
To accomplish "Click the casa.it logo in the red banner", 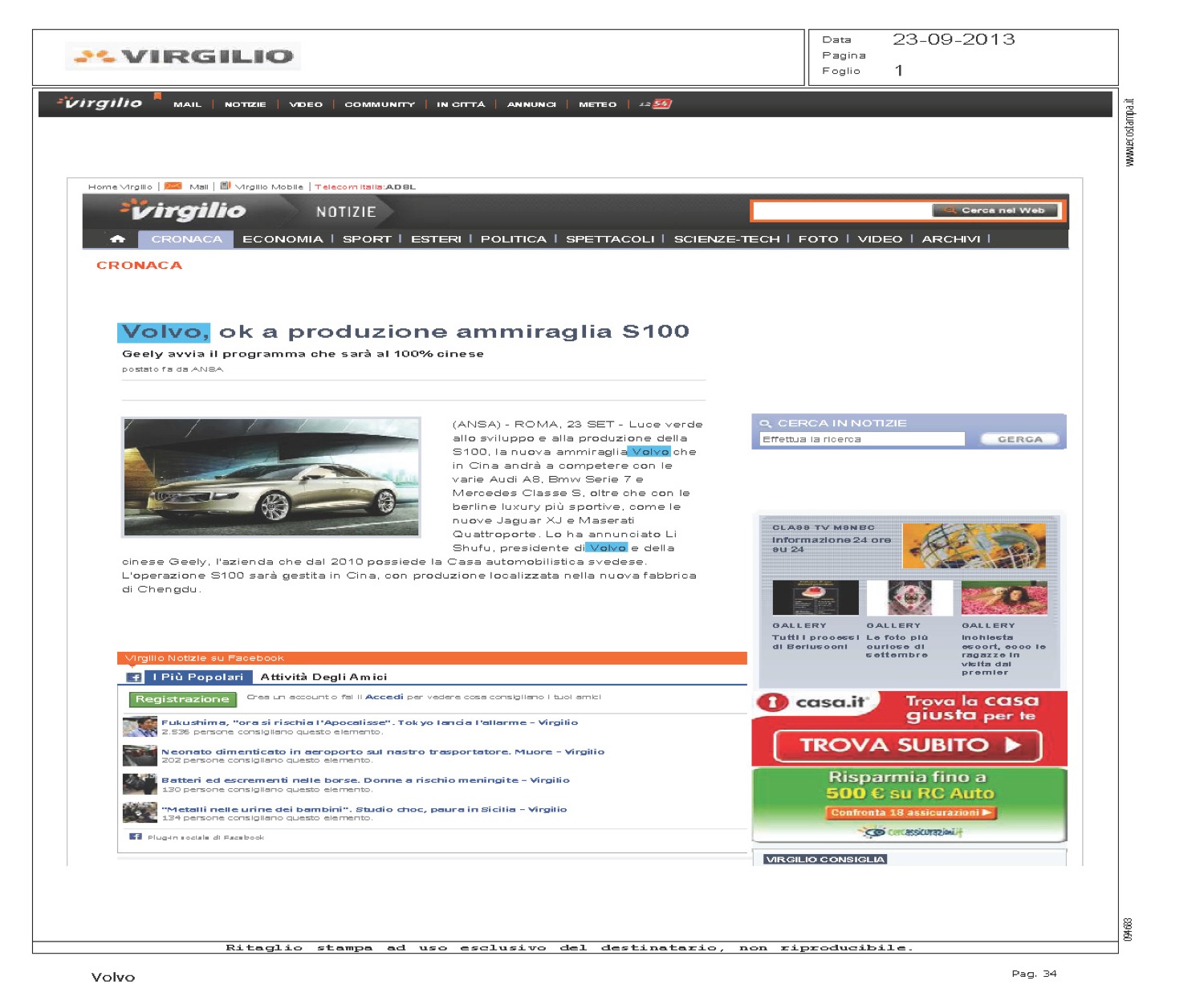I will tap(814, 702).
